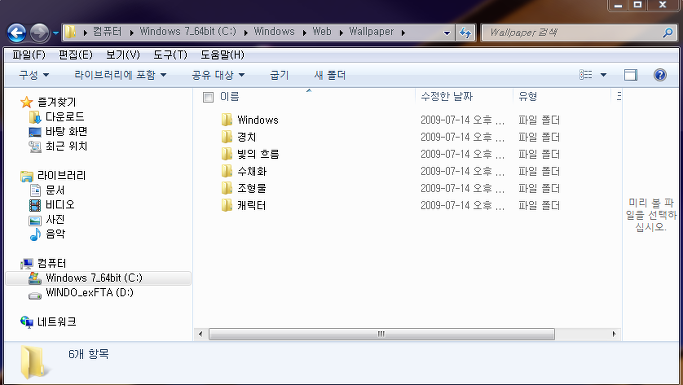Click the Forward navigation arrow
683x385 pixels.
(x=40, y=33)
